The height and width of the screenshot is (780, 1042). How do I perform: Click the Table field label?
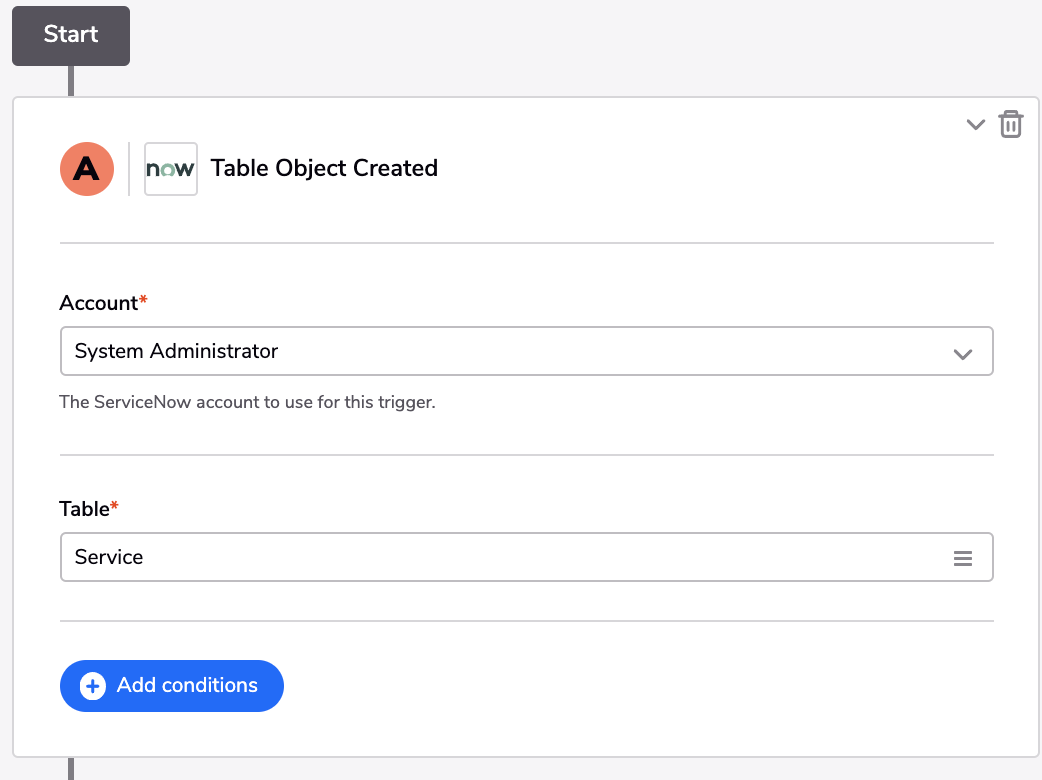point(84,509)
